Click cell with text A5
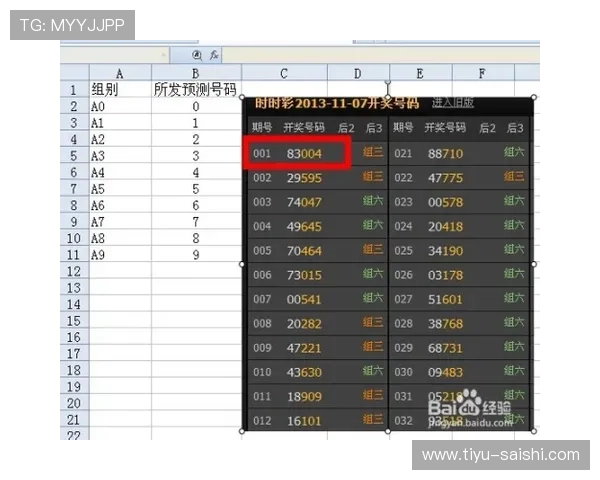The height and width of the screenshot is (480, 600). click(120, 189)
